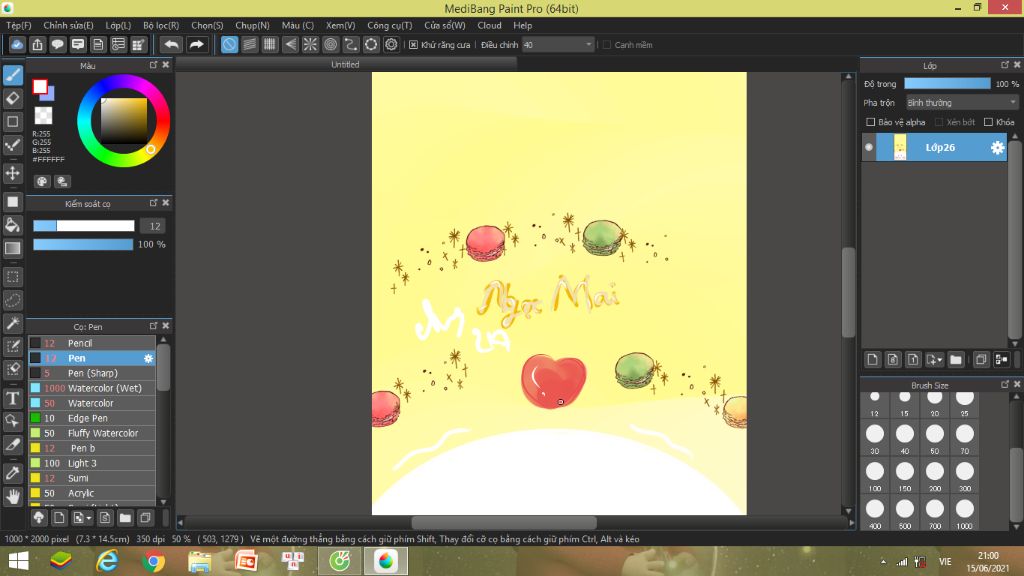The height and width of the screenshot is (576, 1024).
Task: Open Lớp26 layer settings gear
Action: pyautogui.click(x=997, y=148)
